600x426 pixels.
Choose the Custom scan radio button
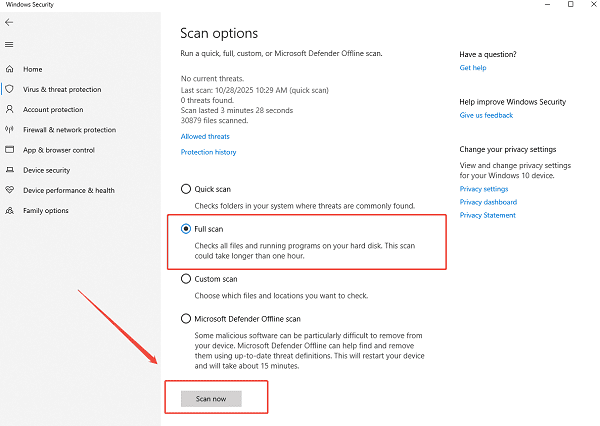(186, 279)
